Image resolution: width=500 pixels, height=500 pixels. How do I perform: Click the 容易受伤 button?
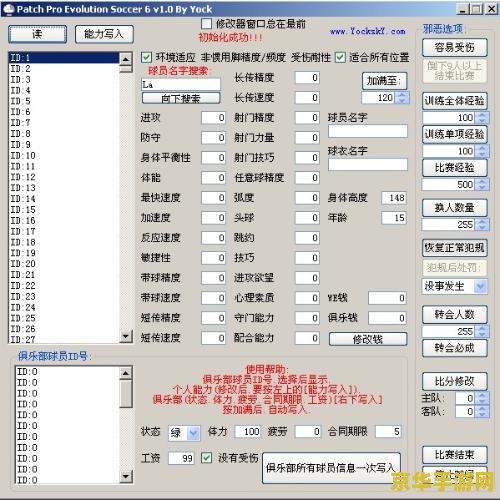point(454,48)
